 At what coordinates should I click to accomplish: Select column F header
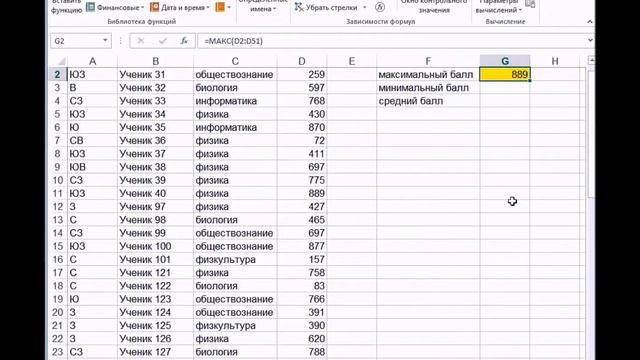coord(428,61)
